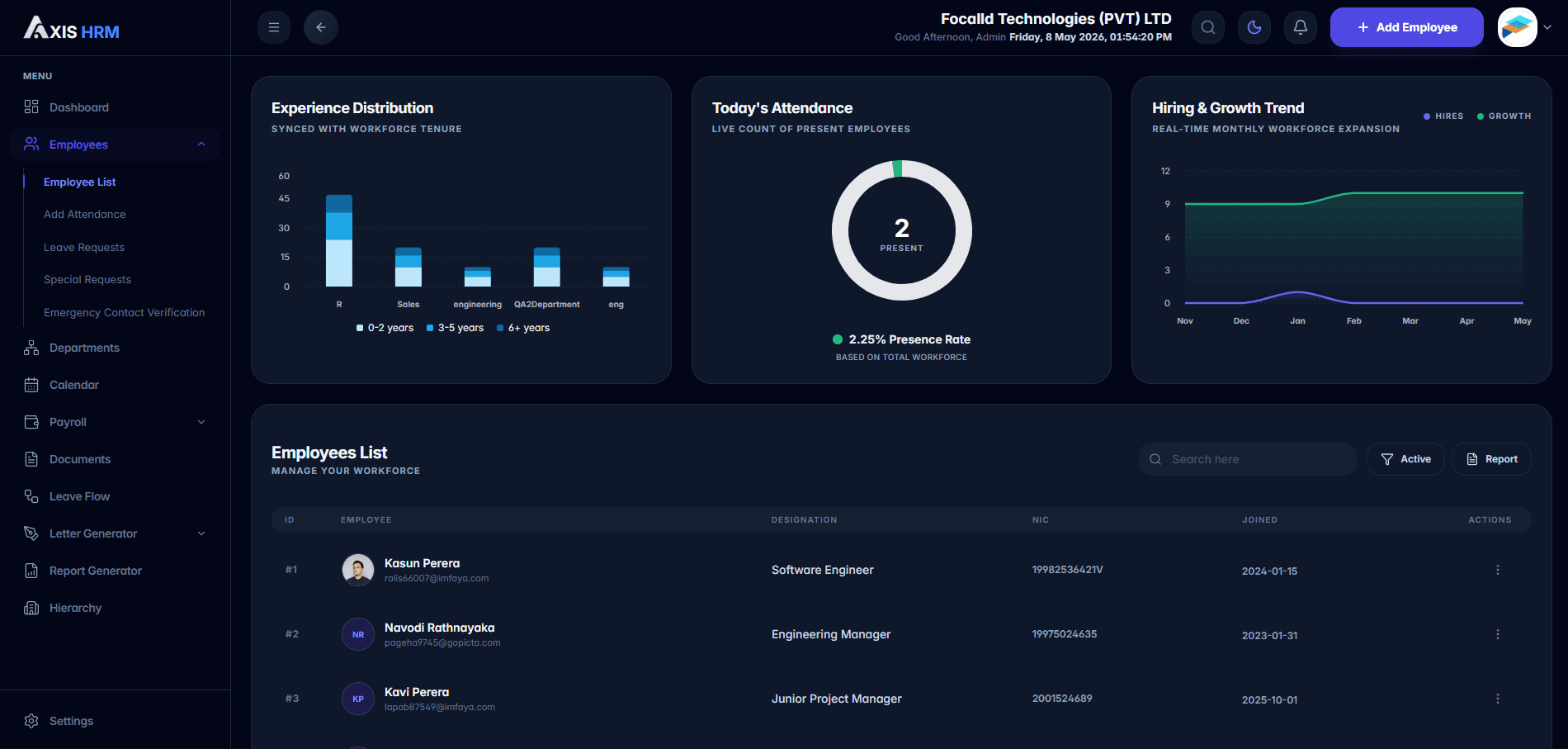Click the Add Employee button
Image resolution: width=1568 pixels, height=749 pixels.
[x=1407, y=27]
